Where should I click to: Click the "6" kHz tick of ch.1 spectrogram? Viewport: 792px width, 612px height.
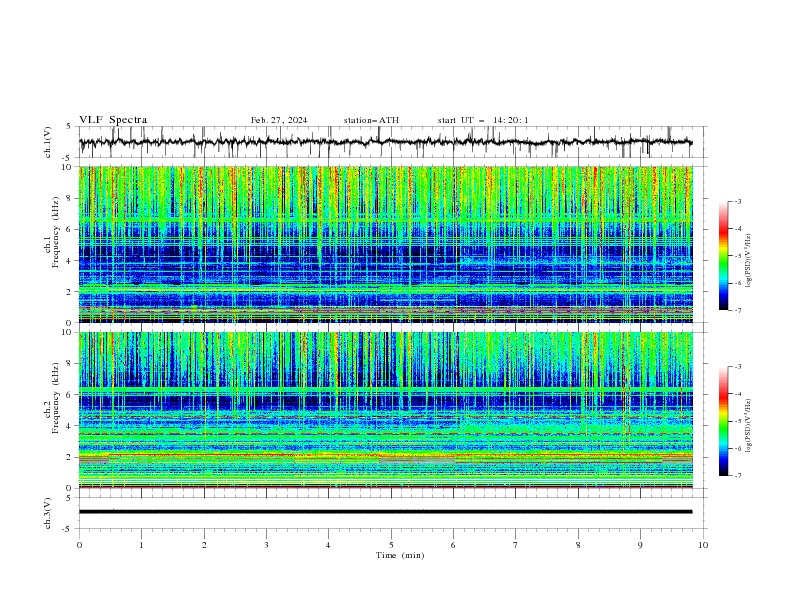(71, 229)
